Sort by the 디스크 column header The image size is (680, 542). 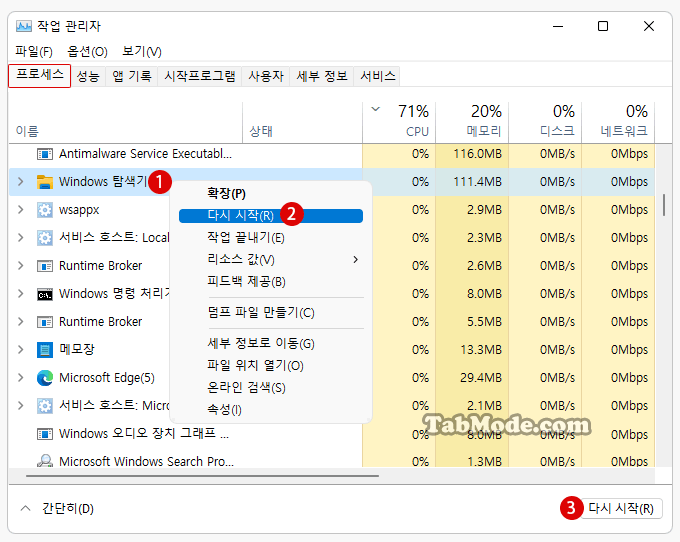tap(545, 123)
